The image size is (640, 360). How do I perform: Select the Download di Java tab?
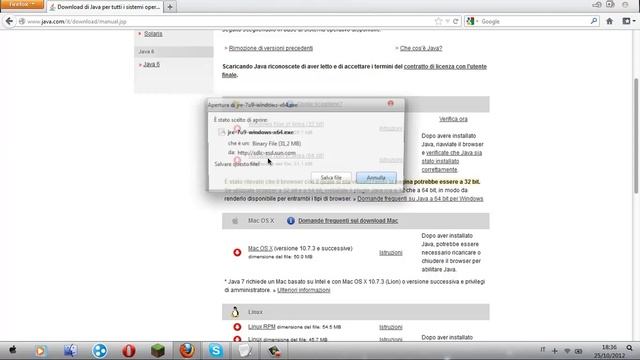point(105,7)
